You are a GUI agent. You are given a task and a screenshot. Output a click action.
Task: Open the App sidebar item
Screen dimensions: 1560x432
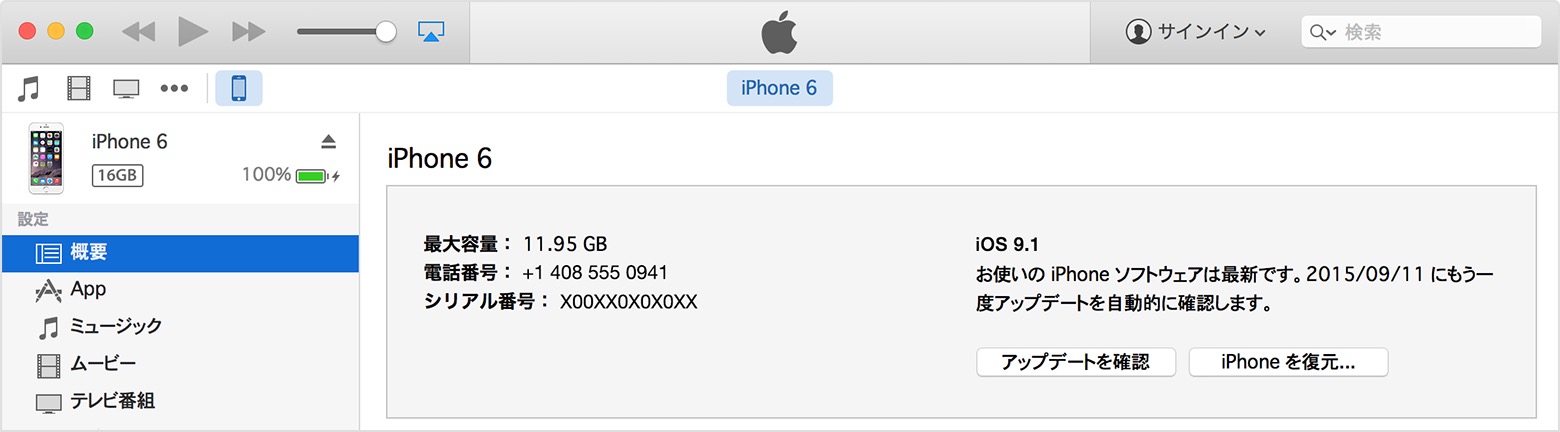88,290
